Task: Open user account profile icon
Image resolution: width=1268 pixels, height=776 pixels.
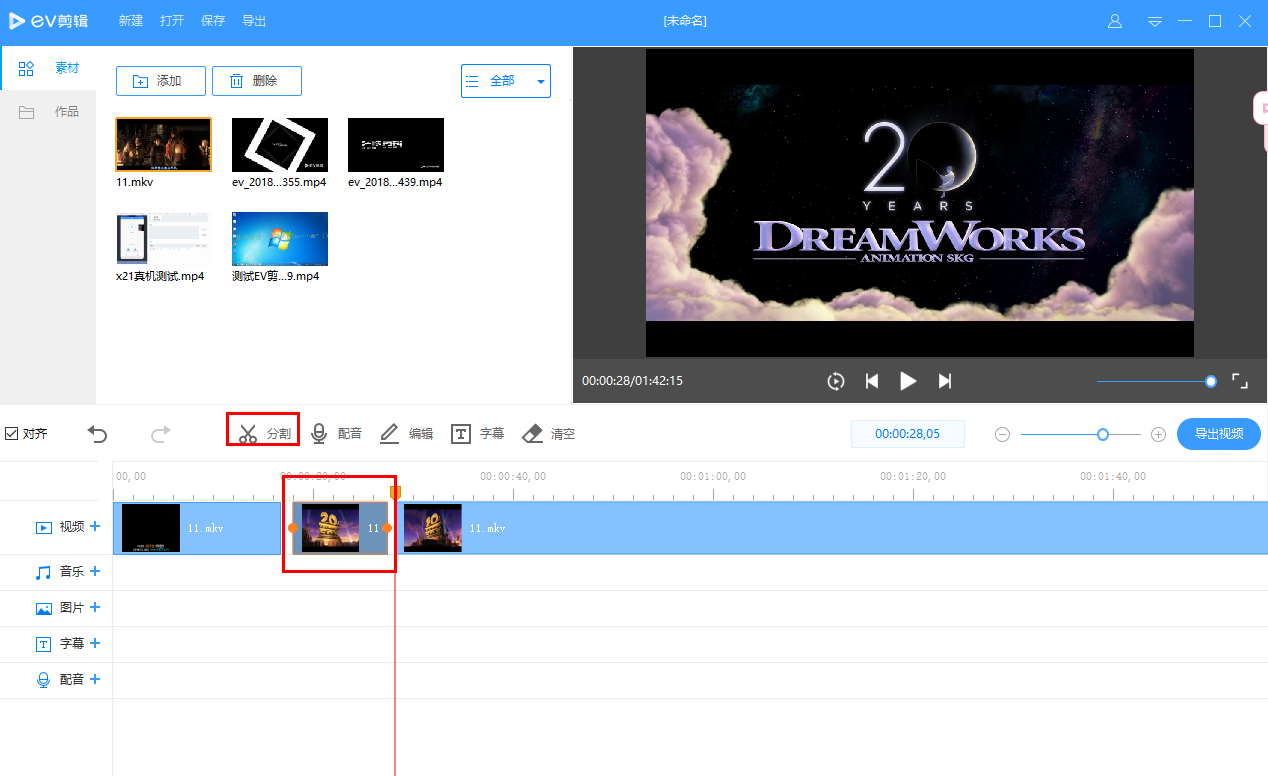Action: pos(1115,21)
